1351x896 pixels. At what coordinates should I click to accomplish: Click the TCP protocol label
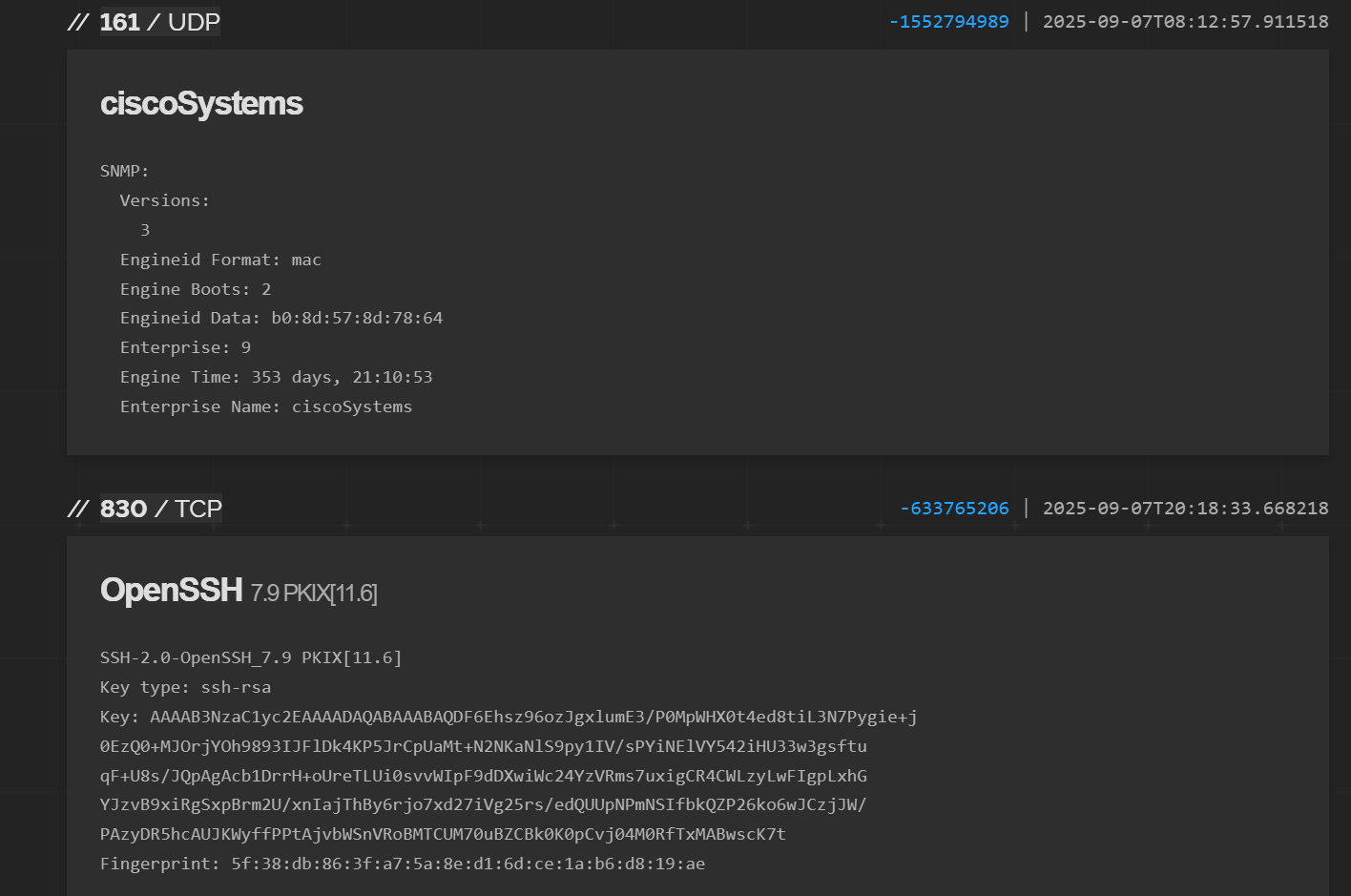coord(198,509)
